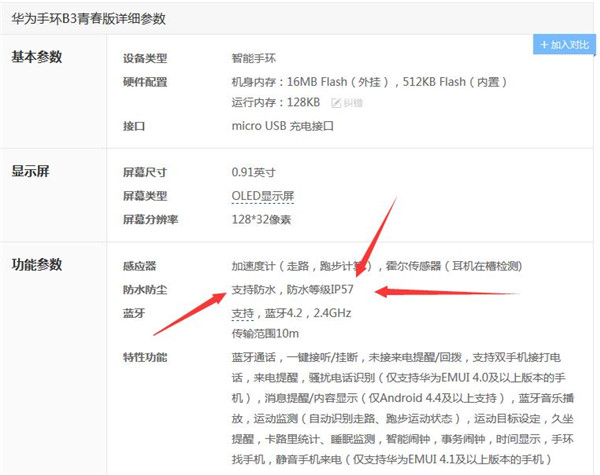This screenshot has width=600, height=475.
Task: Open the 支持 link under 蓝牙
Action: (x=243, y=313)
